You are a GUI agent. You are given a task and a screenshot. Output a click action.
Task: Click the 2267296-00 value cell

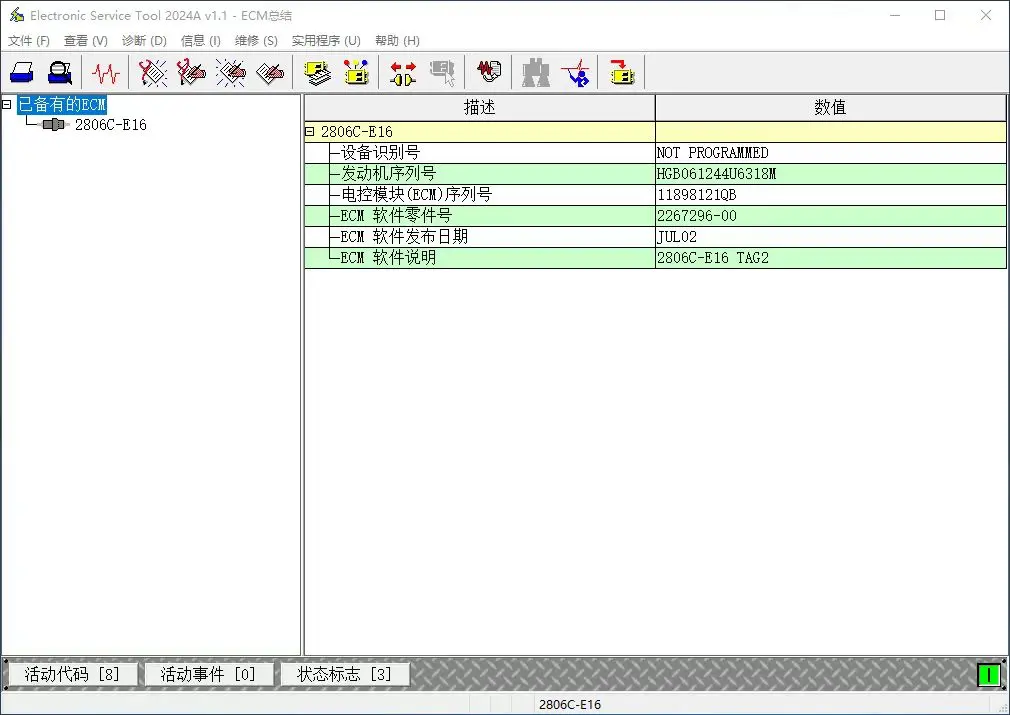click(x=830, y=216)
